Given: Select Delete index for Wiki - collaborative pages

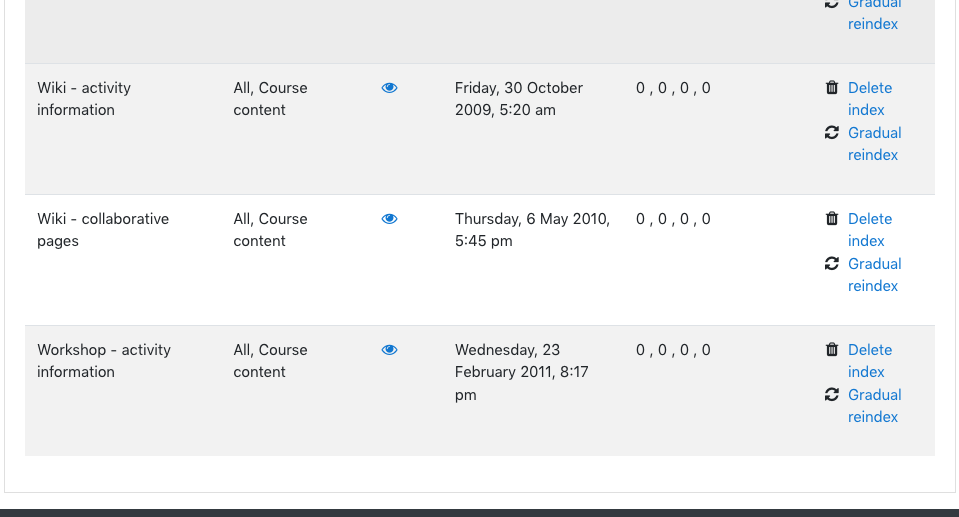Looking at the screenshot, I should coord(870,229).
